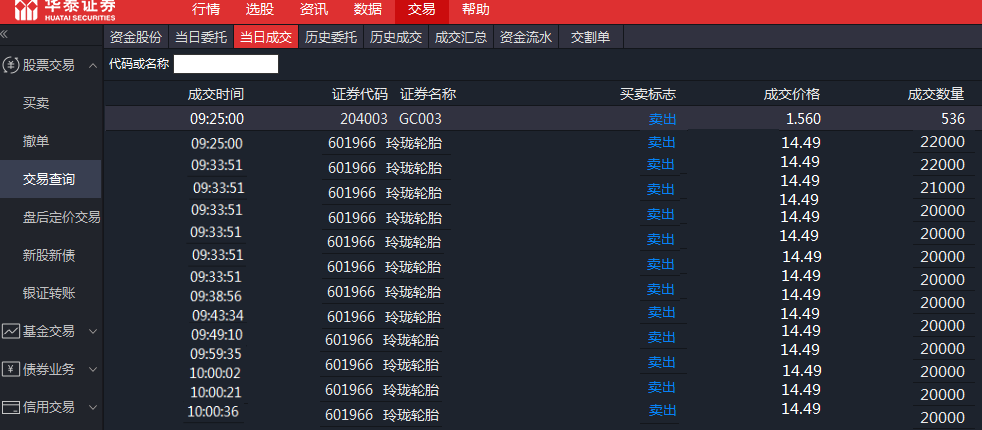The image size is (982, 430).
Task: Collapse the 股票交易 section arrow
Action: (93, 65)
